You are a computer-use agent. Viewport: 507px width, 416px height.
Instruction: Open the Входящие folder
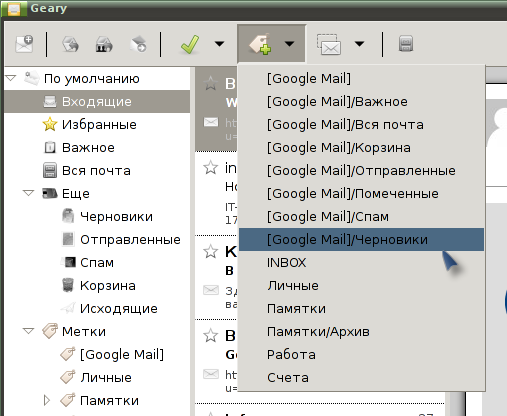(97, 101)
